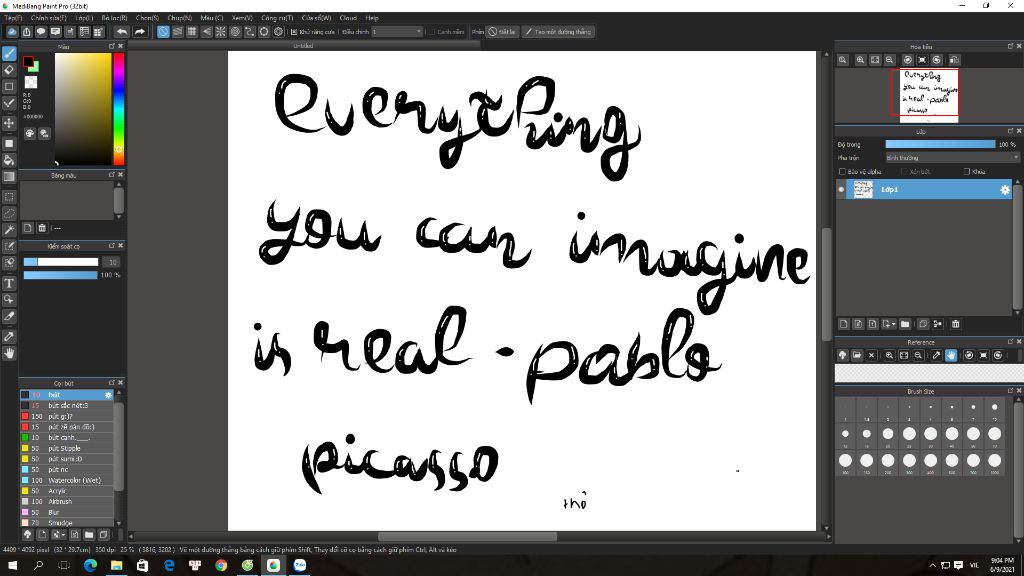Click the Tắt la button
The height and width of the screenshot is (576, 1024).
pyautogui.click(x=502, y=31)
